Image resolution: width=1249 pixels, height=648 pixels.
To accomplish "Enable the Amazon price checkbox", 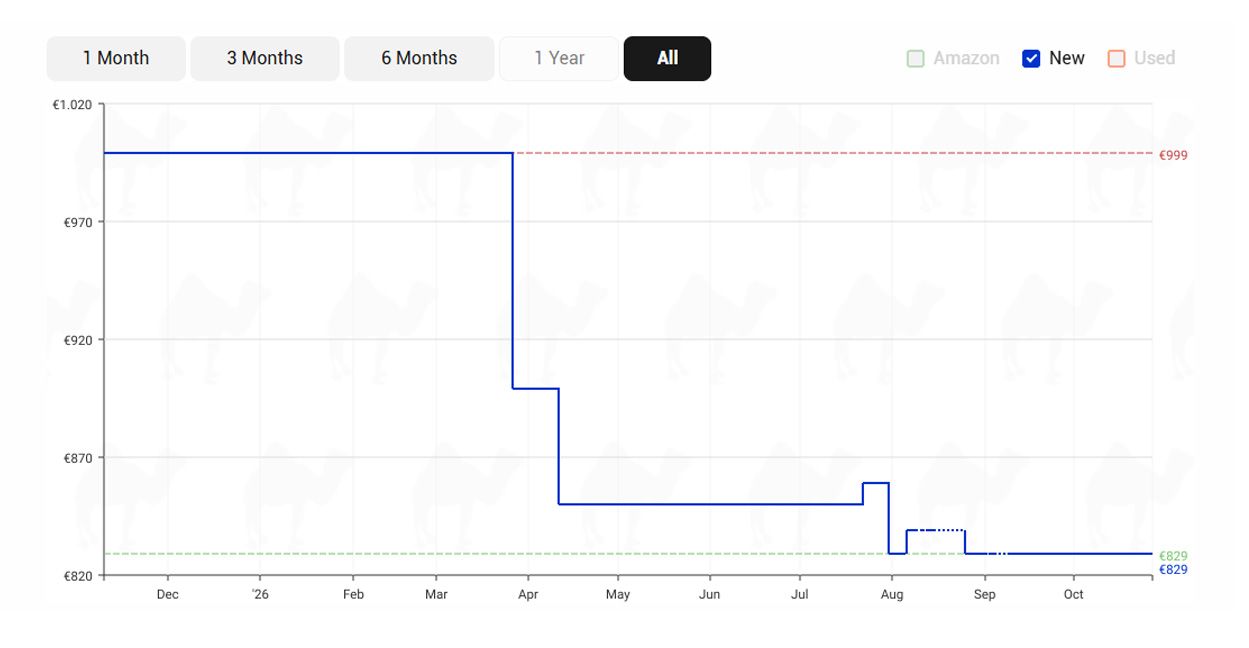I will (915, 58).
